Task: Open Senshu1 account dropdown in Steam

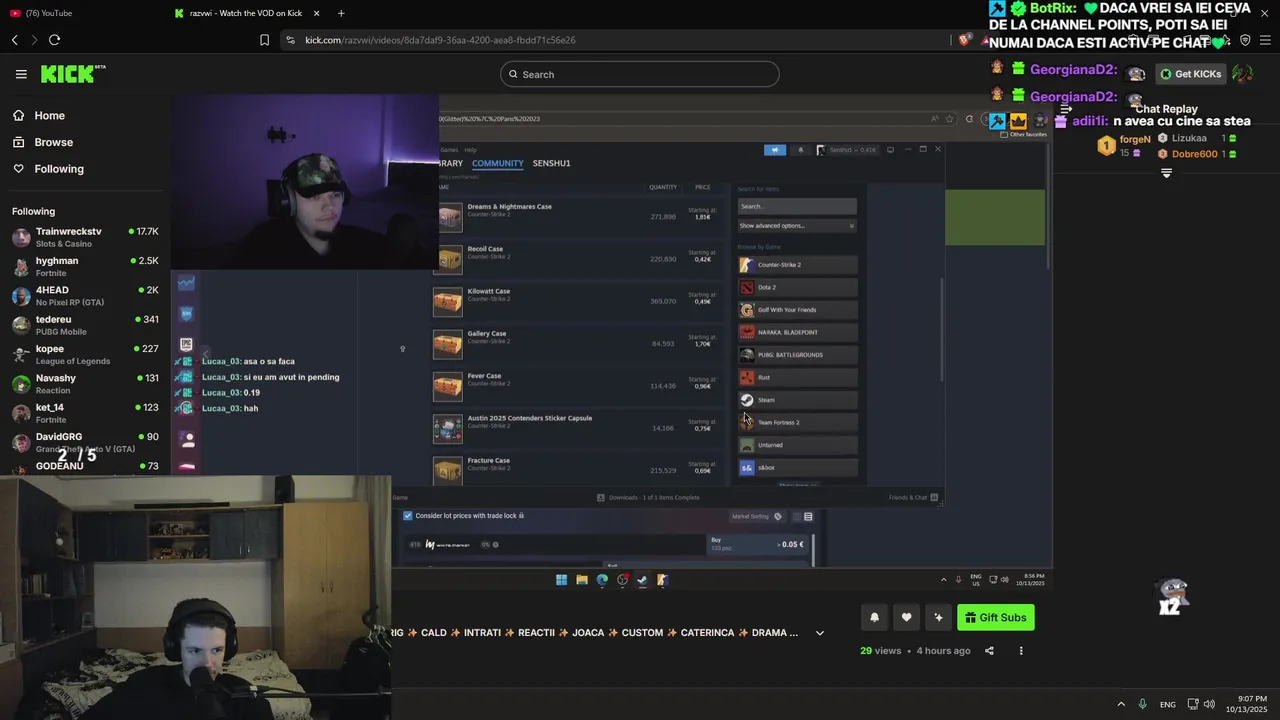Action: [x=846, y=150]
